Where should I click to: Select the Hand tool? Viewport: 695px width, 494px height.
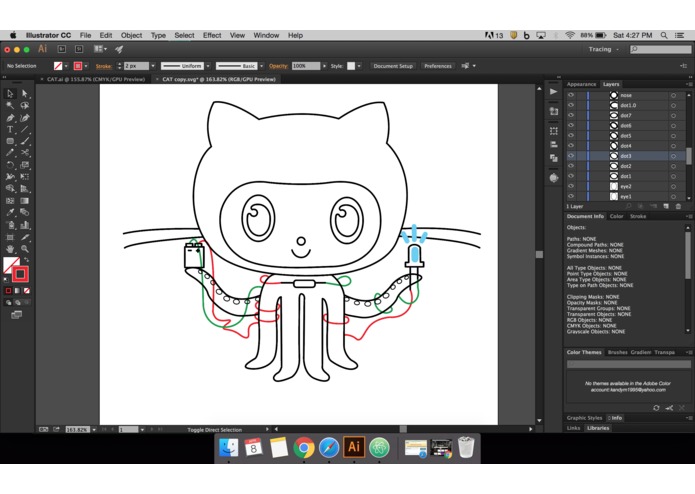pyautogui.click(x=10, y=249)
